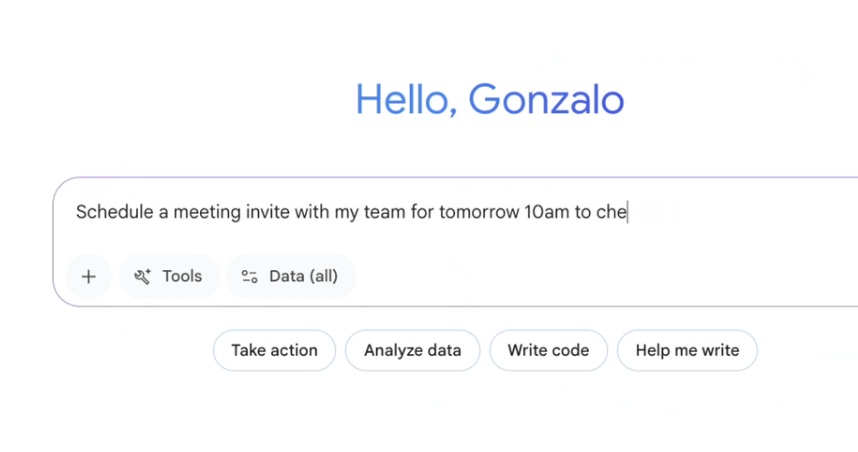858x452 pixels.
Task: Click on 10am in the prompt text
Action: [x=546, y=212]
